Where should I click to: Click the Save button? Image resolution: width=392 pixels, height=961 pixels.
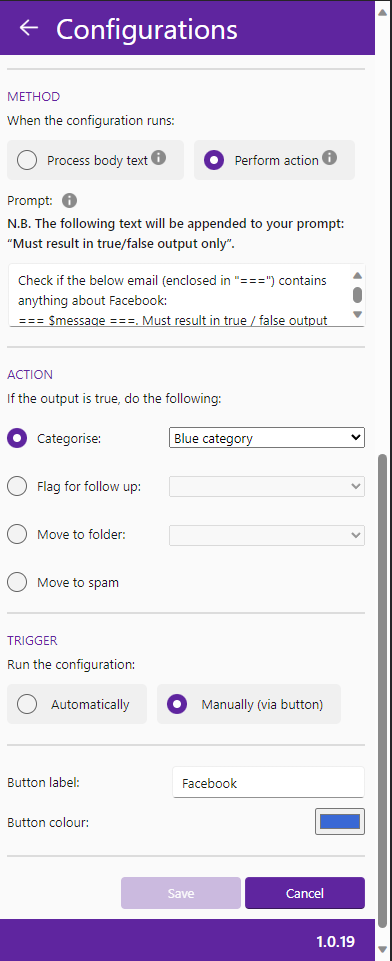181,893
